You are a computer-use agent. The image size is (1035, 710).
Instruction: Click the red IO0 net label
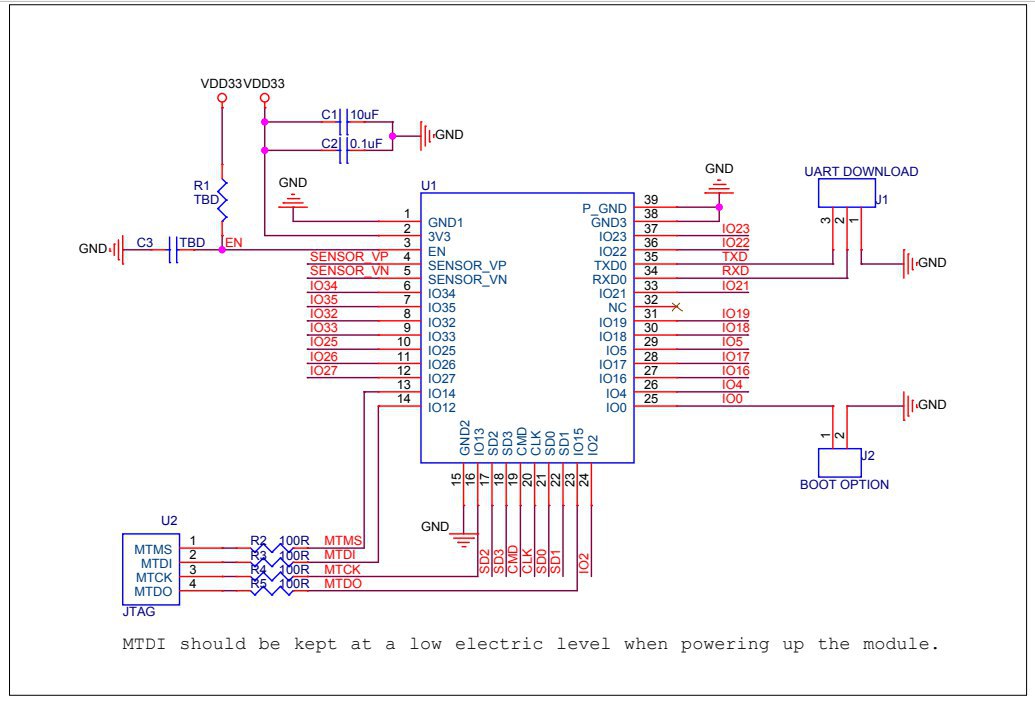[x=733, y=399]
